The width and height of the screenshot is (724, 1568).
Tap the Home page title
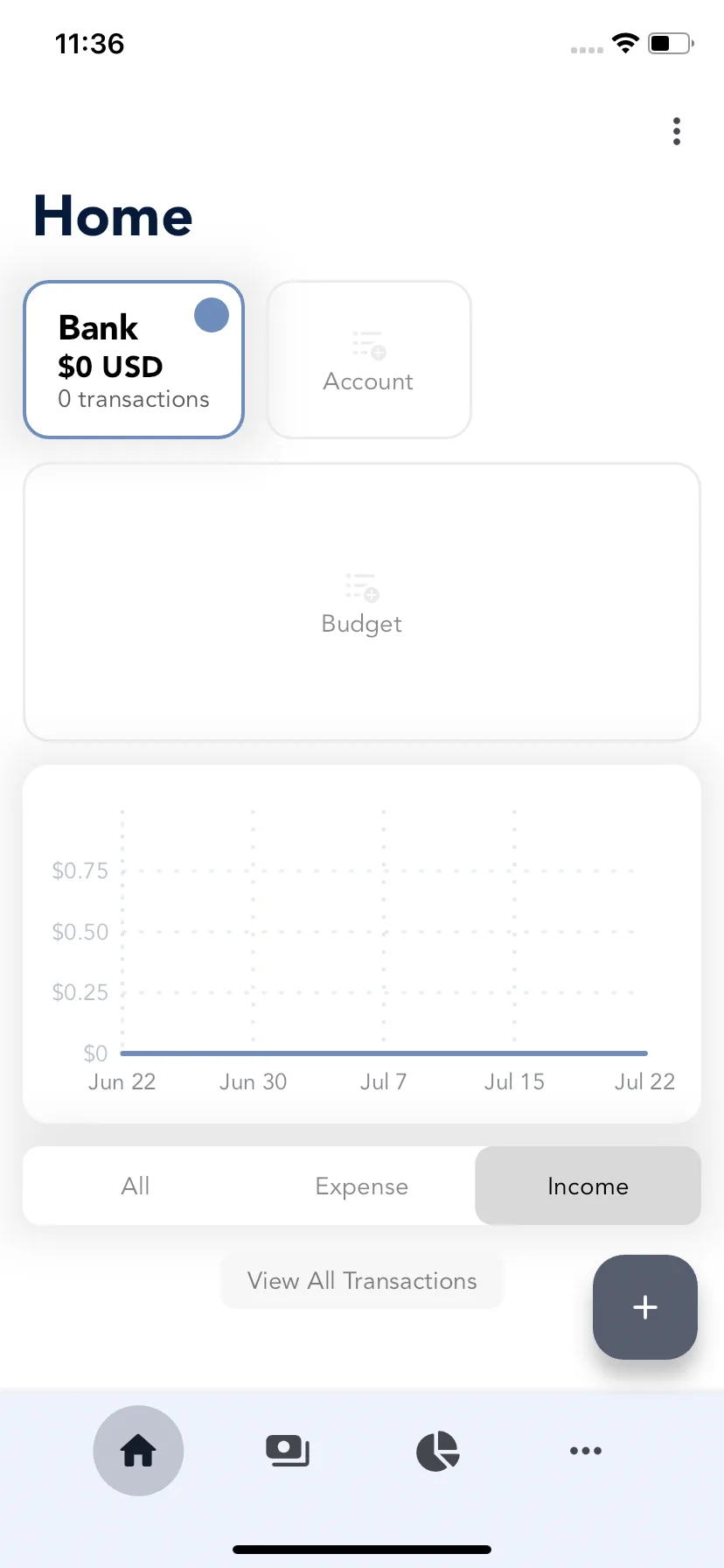(113, 216)
